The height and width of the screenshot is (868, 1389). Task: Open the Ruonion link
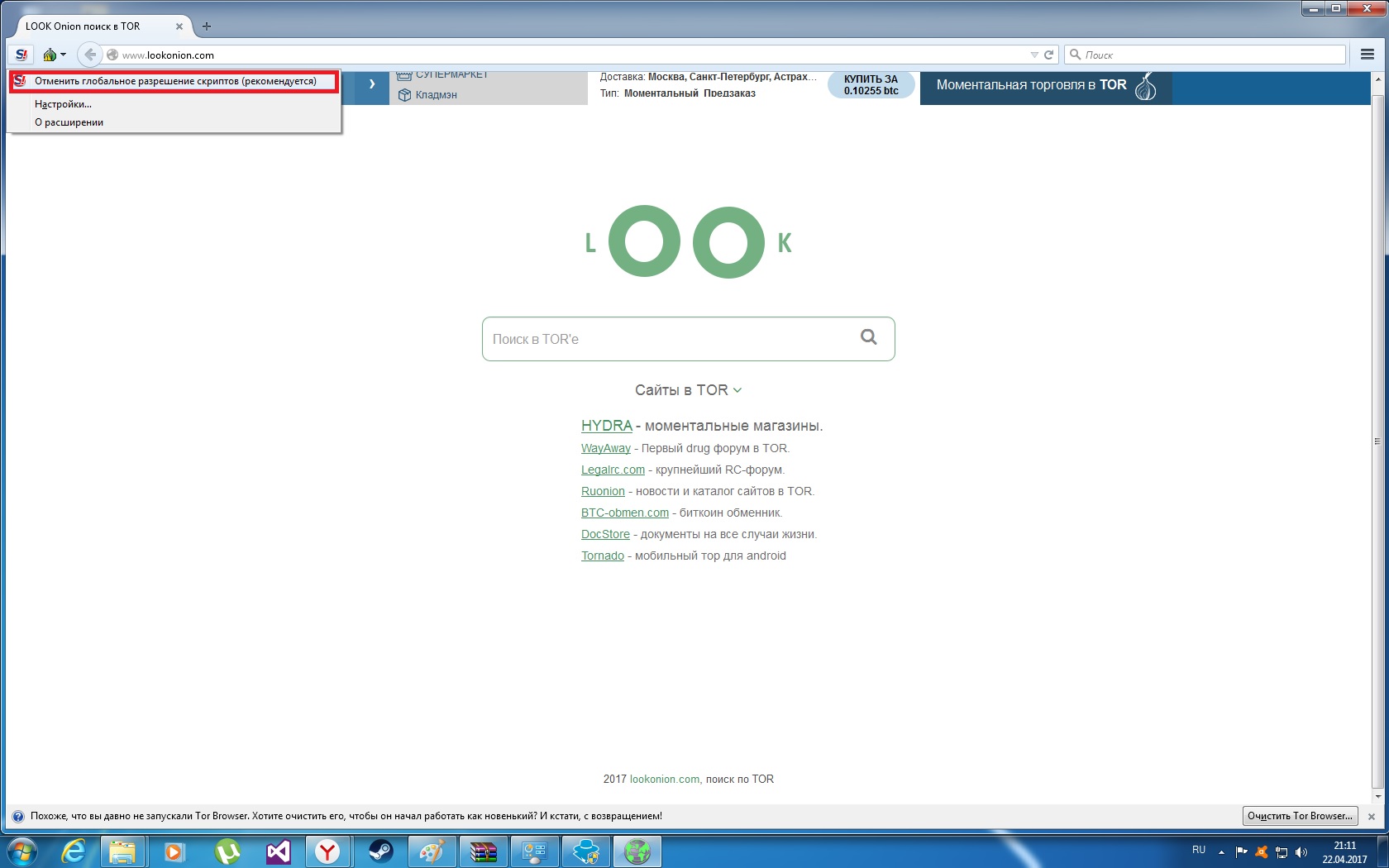(x=603, y=491)
